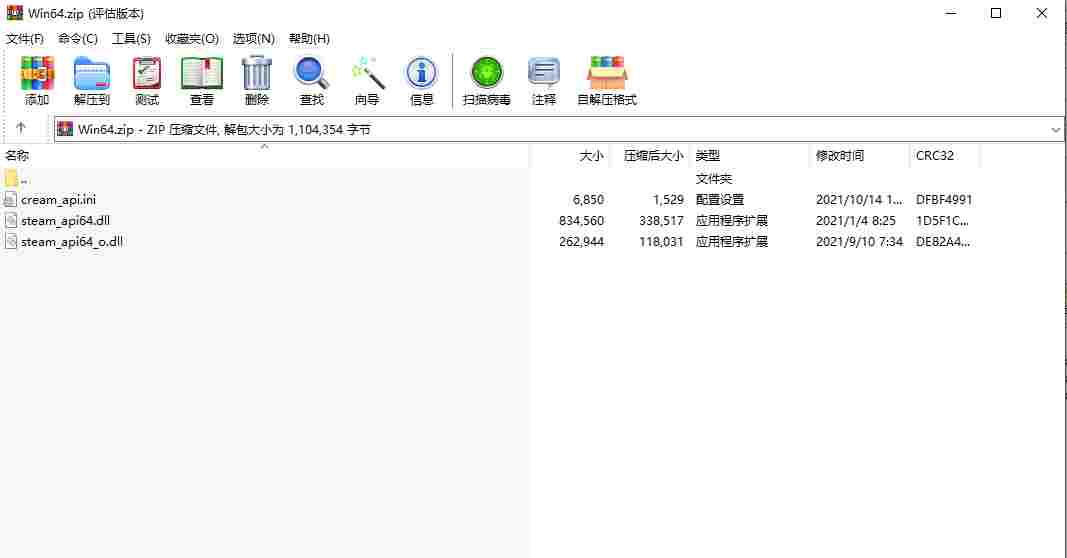
Task: Expand the address bar dropdown arrow
Action: 1055,129
